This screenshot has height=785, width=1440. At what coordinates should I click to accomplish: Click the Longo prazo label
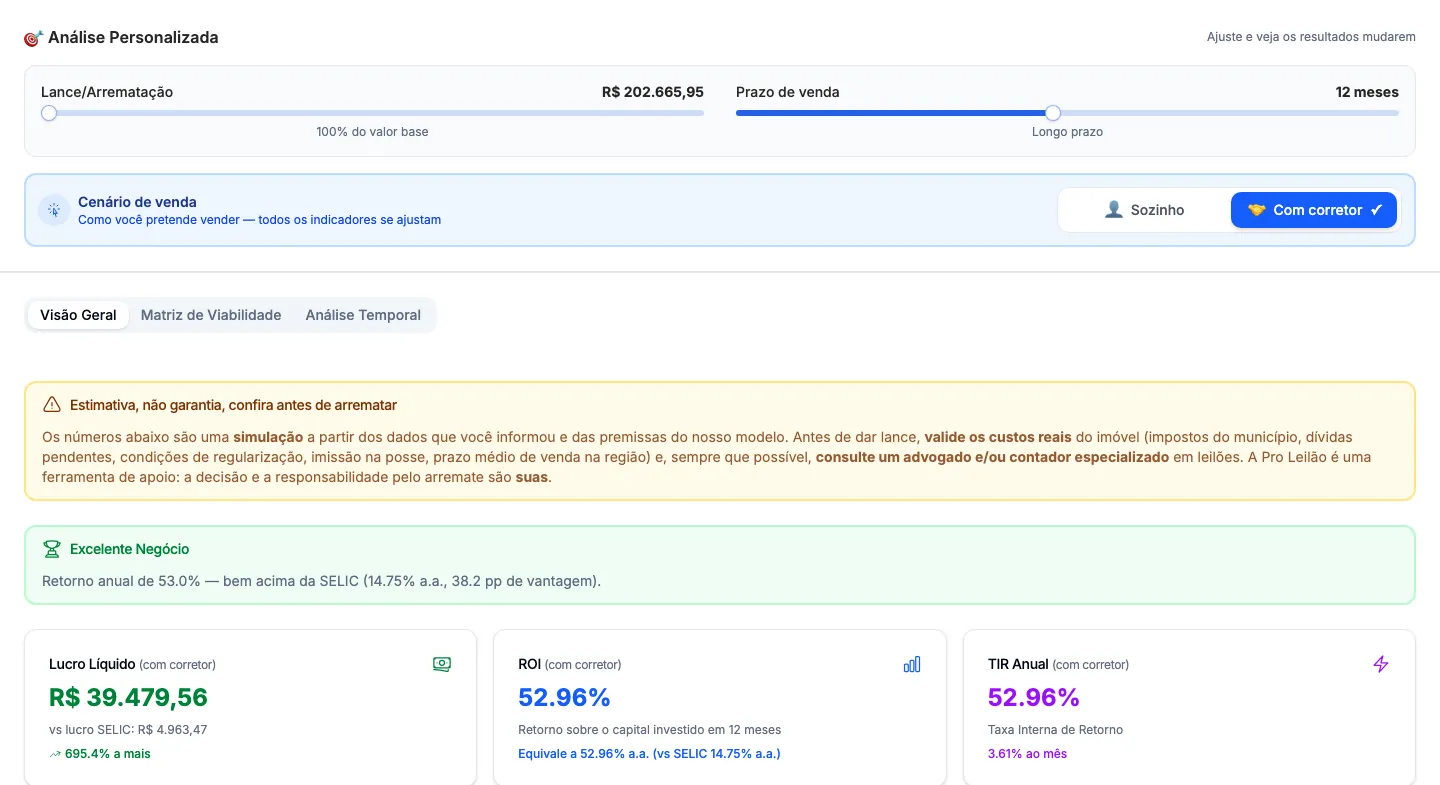pyautogui.click(x=1067, y=132)
